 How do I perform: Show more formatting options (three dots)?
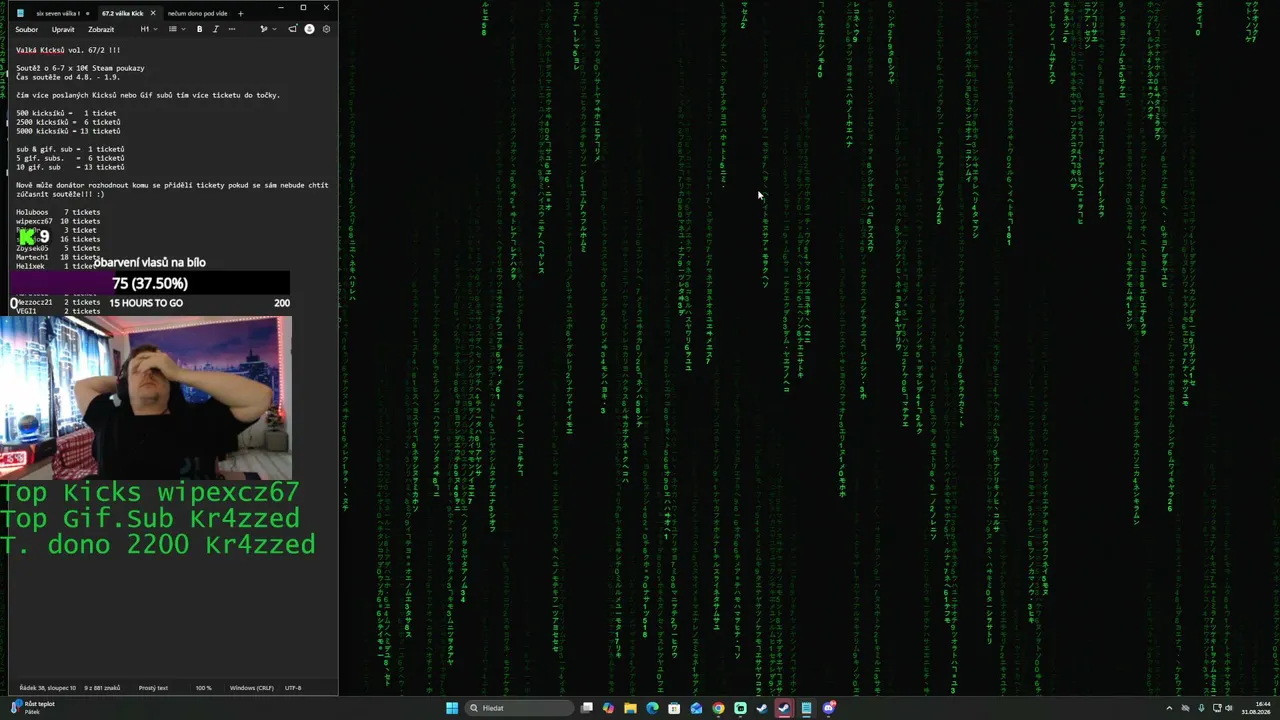tap(232, 29)
